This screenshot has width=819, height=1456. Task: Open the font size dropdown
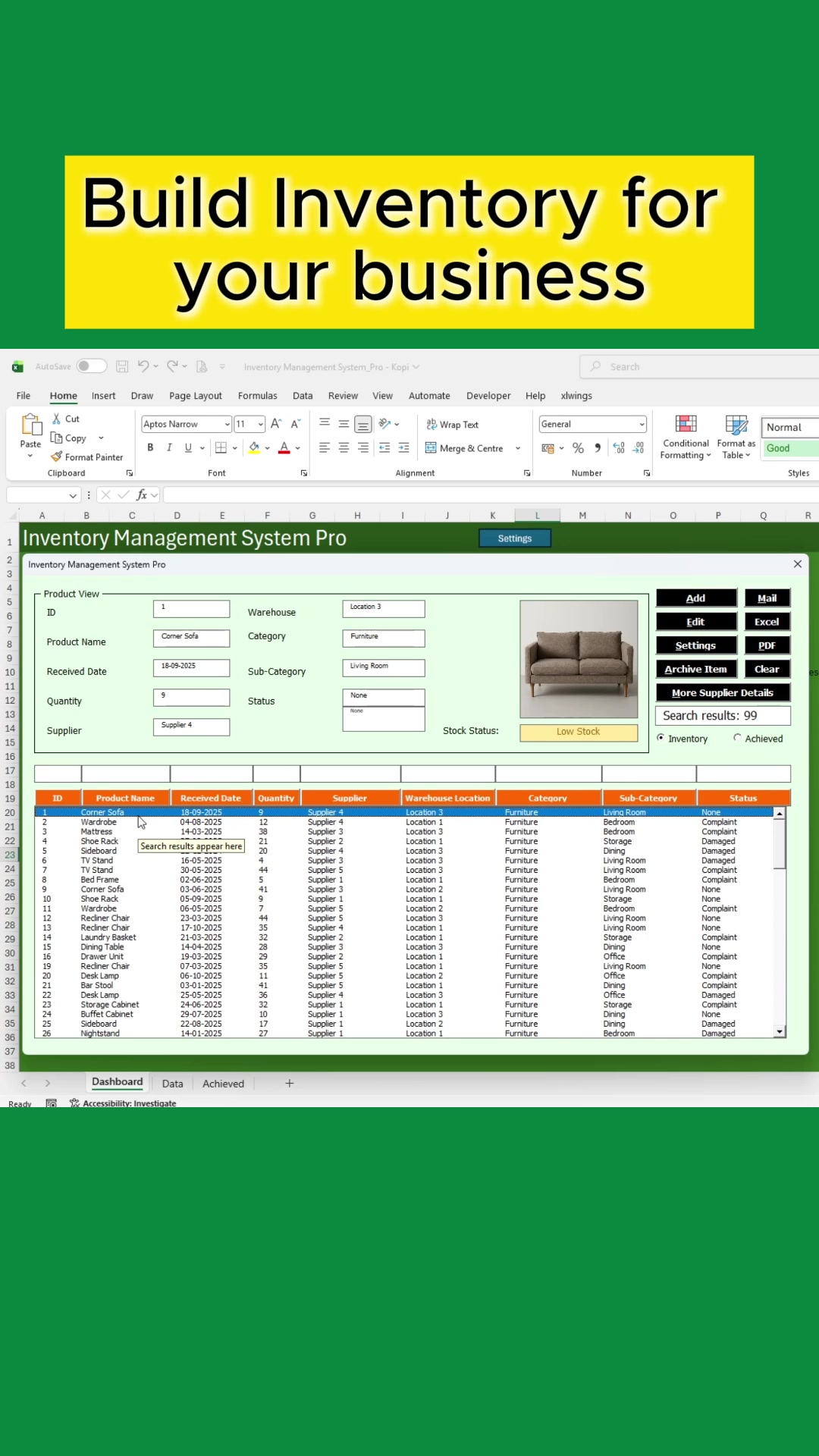pos(260,425)
